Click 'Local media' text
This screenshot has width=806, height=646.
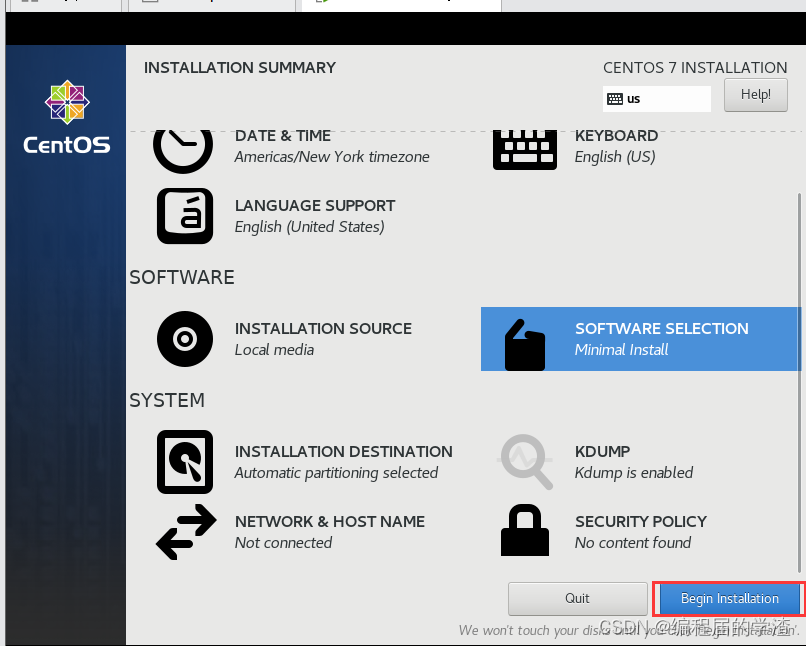click(x=274, y=350)
